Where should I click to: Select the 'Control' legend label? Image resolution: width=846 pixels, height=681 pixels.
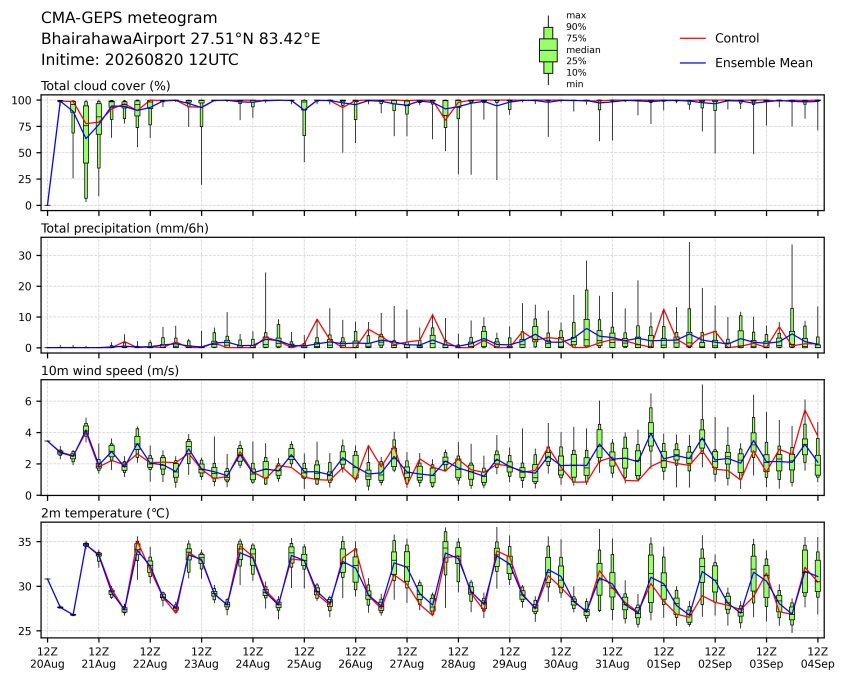coord(736,38)
